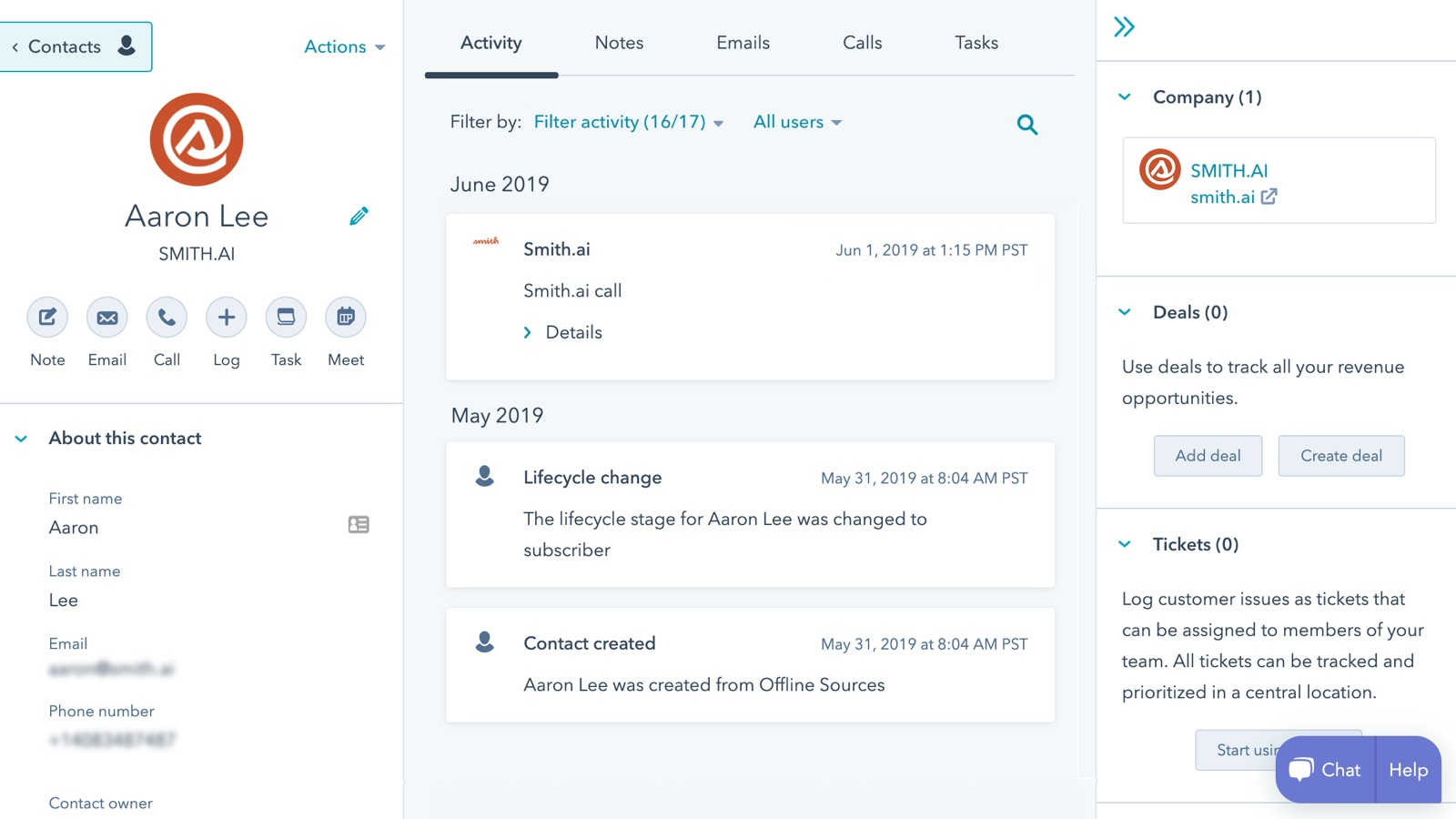This screenshot has width=1456, height=819.
Task: Go back to Contacts list
Action: tap(64, 45)
